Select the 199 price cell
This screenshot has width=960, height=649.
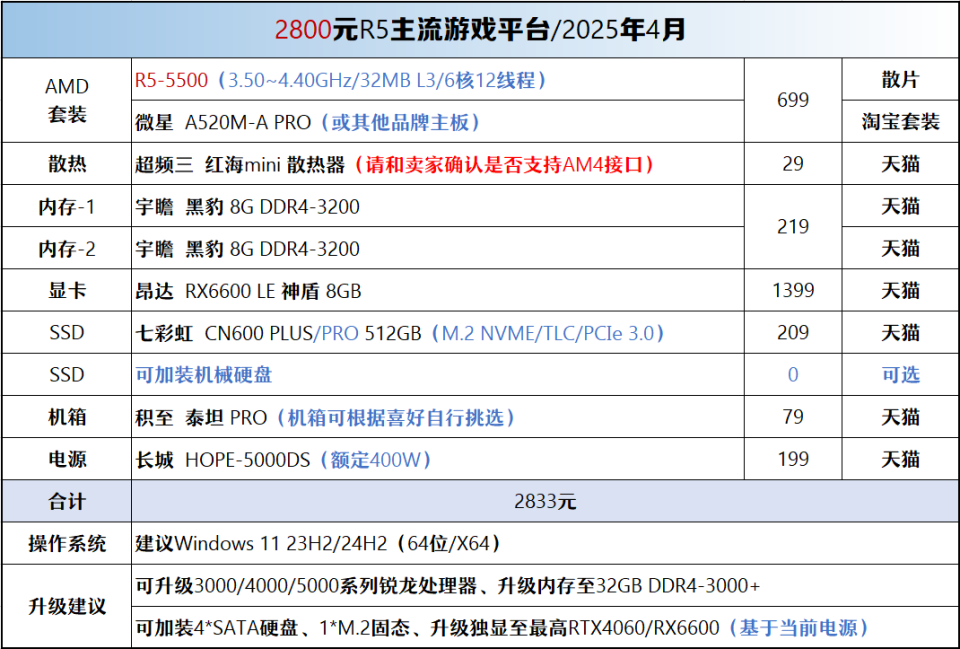coord(793,459)
